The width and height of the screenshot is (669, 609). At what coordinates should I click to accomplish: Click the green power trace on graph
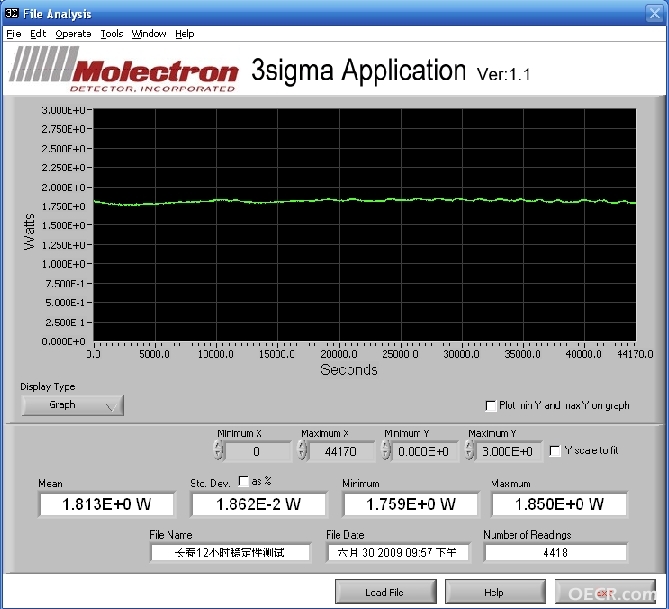(365, 200)
